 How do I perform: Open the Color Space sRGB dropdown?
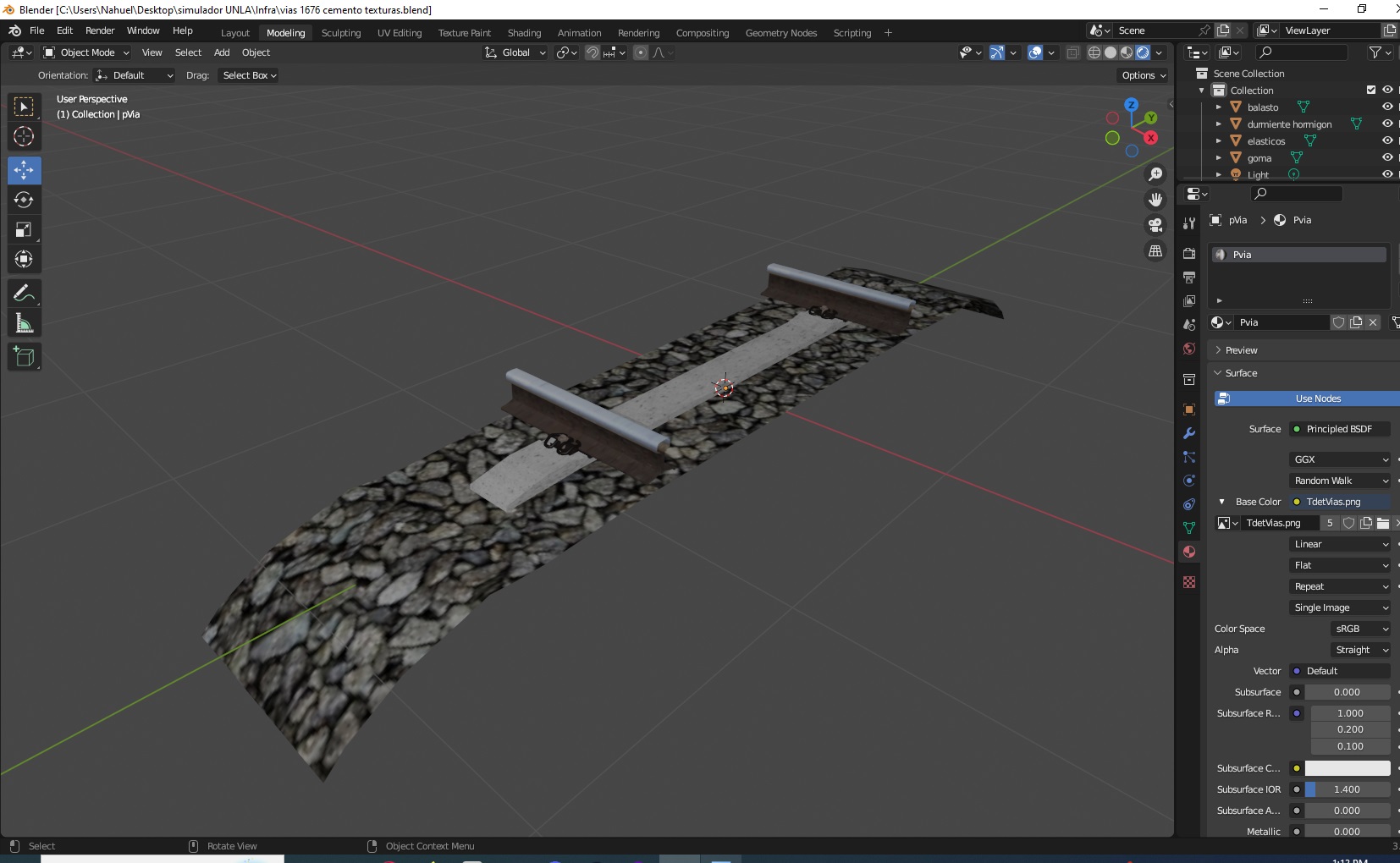point(1361,629)
